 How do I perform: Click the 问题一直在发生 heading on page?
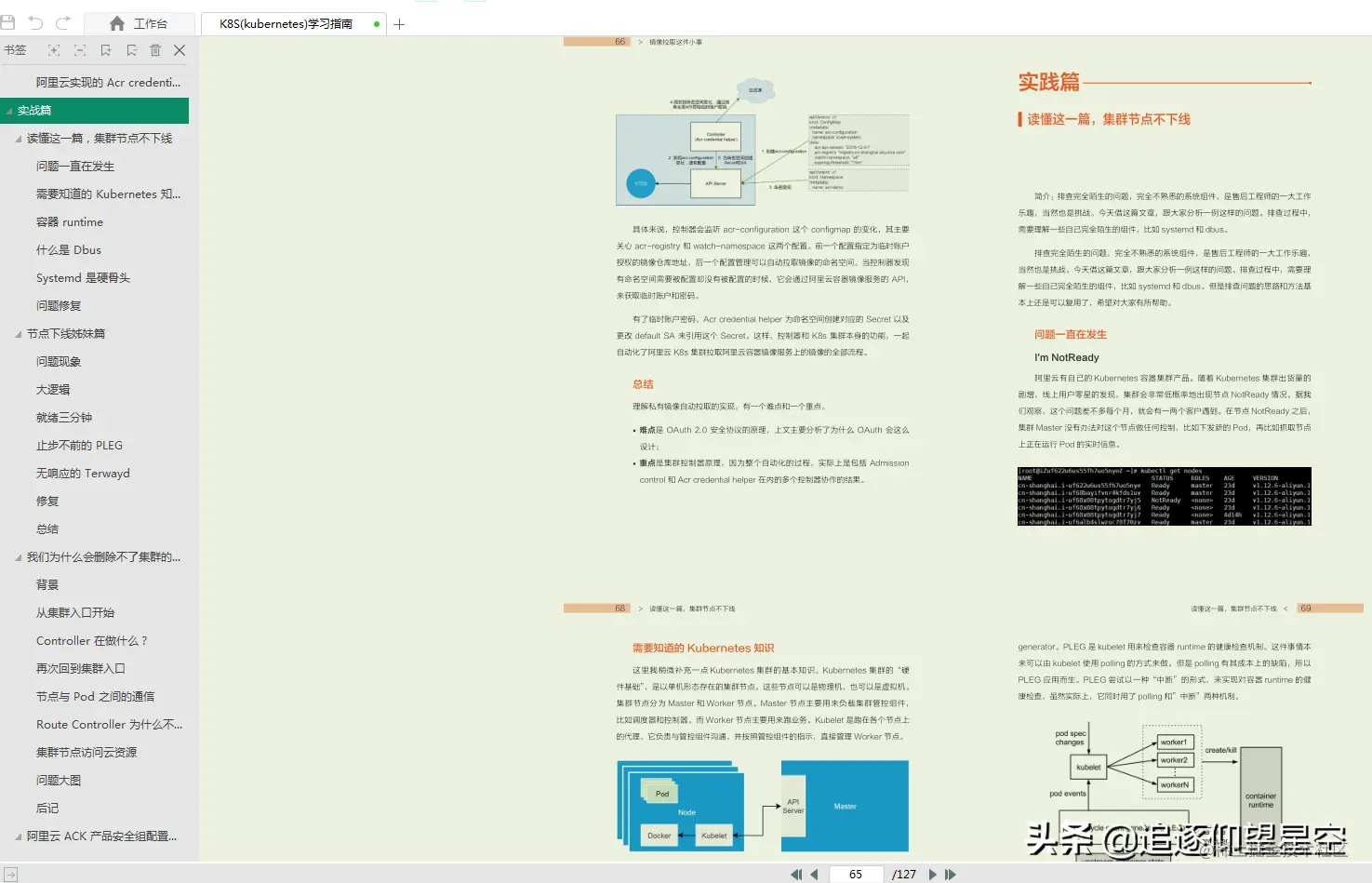(x=1071, y=335)
